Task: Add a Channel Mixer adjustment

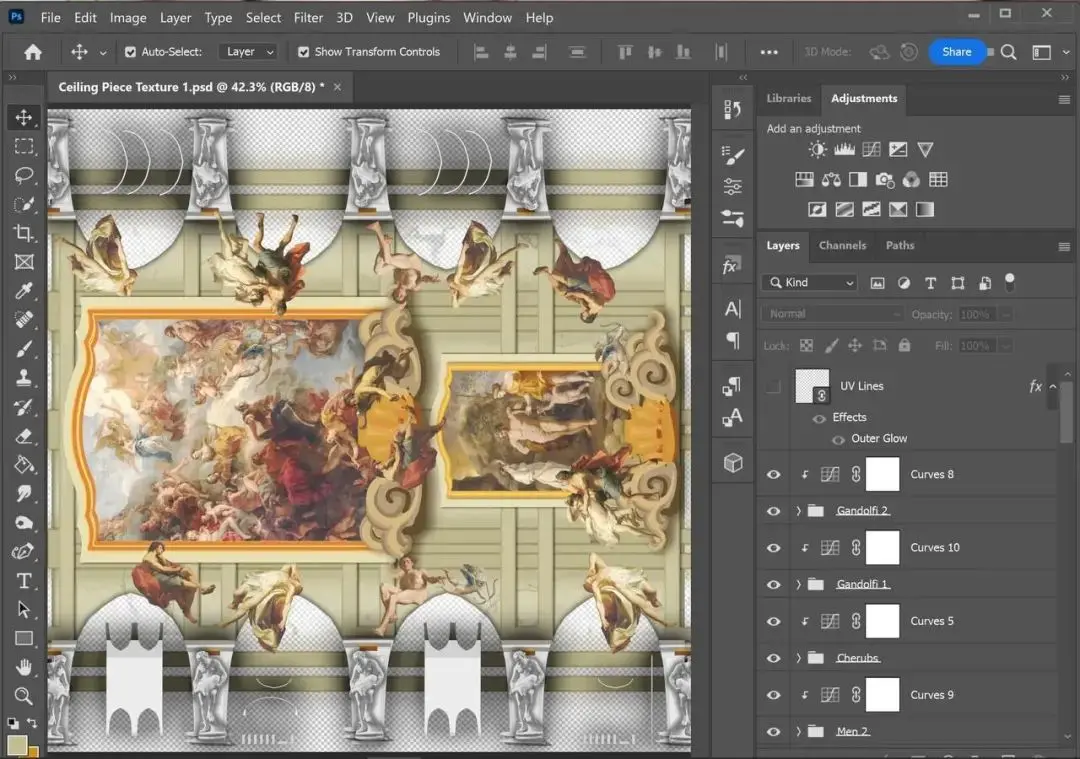Action: coord(911,180)
